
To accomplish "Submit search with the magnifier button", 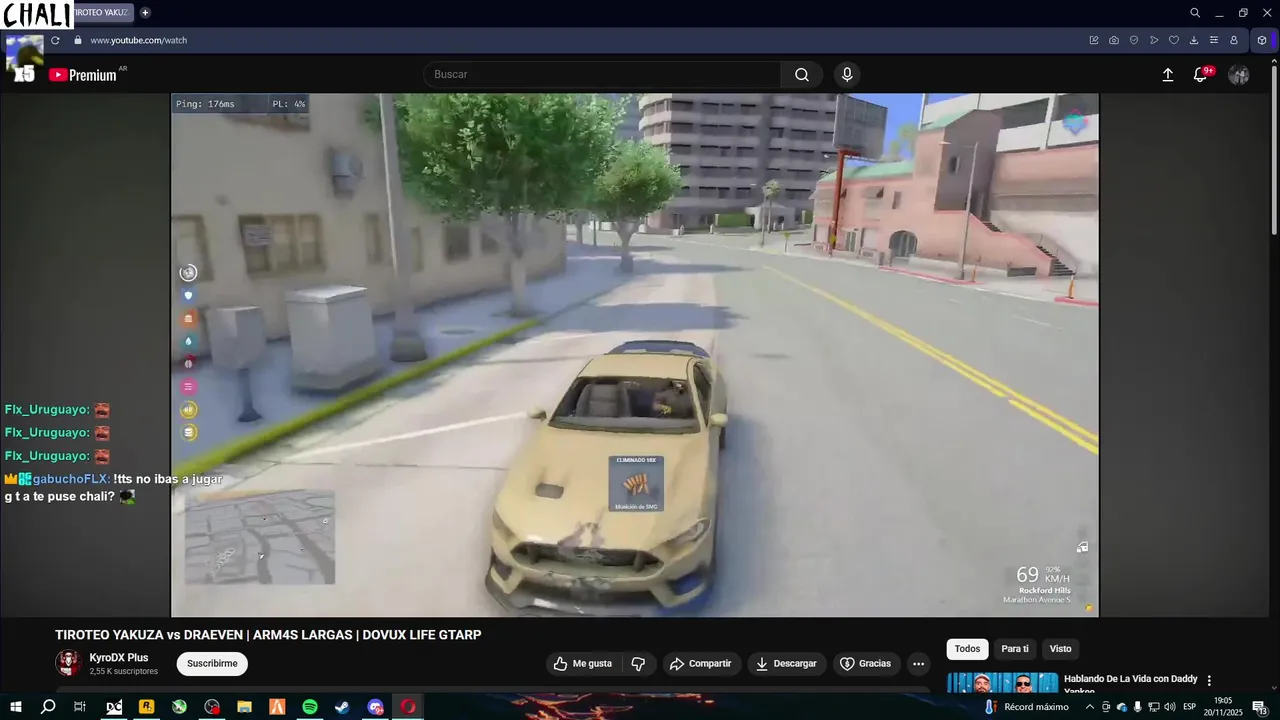I will coord(802,75).
